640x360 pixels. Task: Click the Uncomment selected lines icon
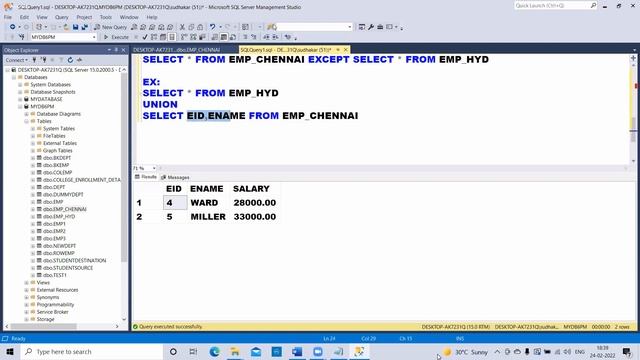tap(254, 37)
